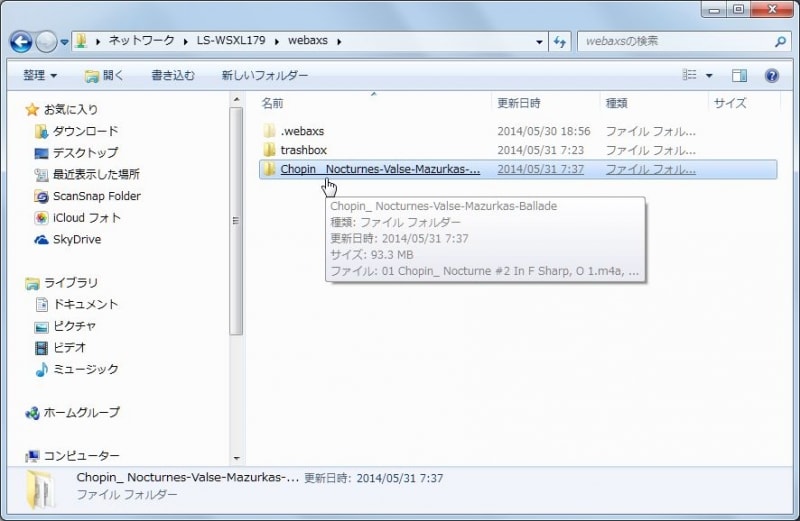Sort by 更新日時 column header

pos(519,103)
